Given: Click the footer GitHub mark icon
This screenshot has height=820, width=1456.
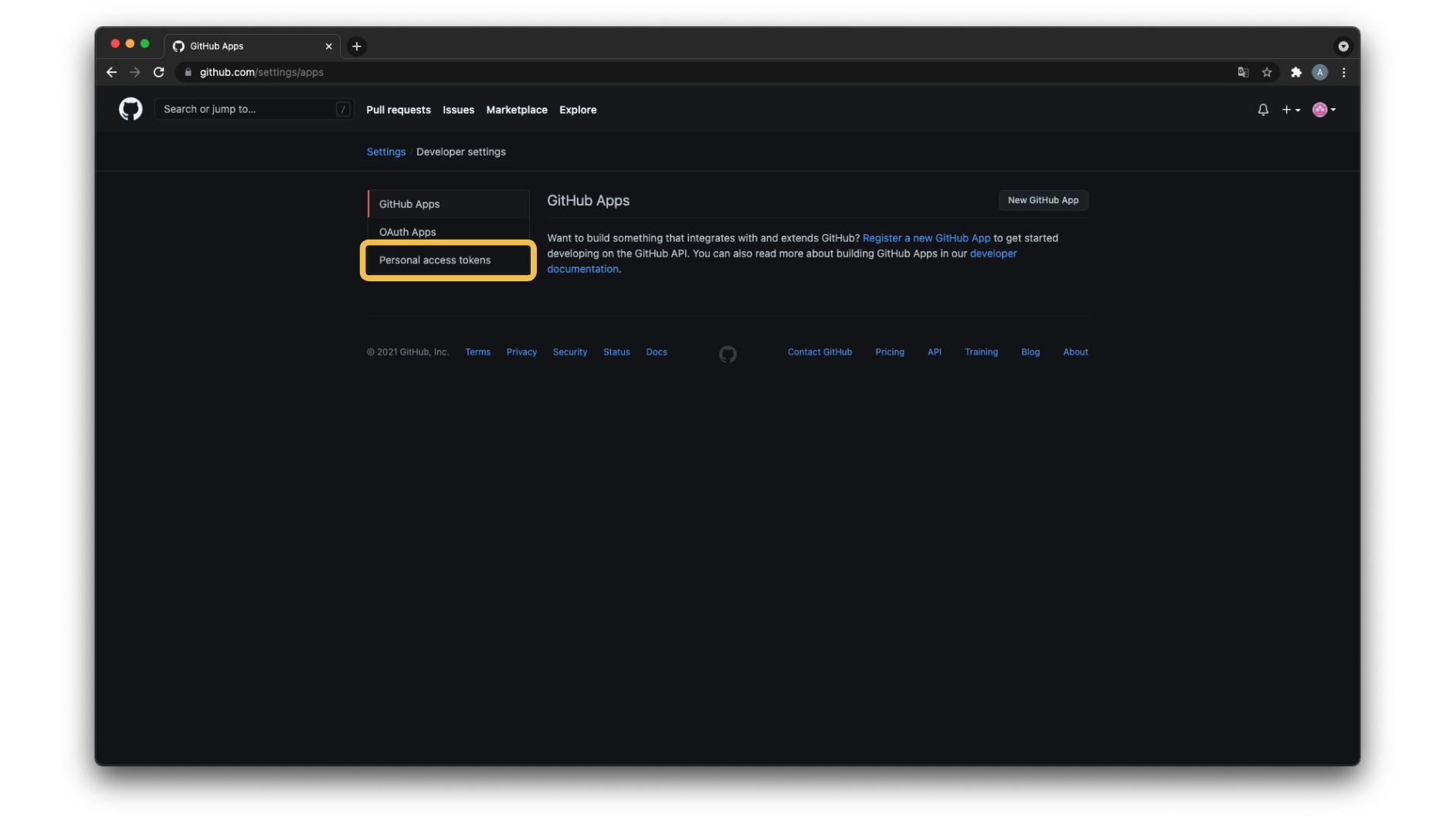Looking at the screenshot, I should coord(728,354).
